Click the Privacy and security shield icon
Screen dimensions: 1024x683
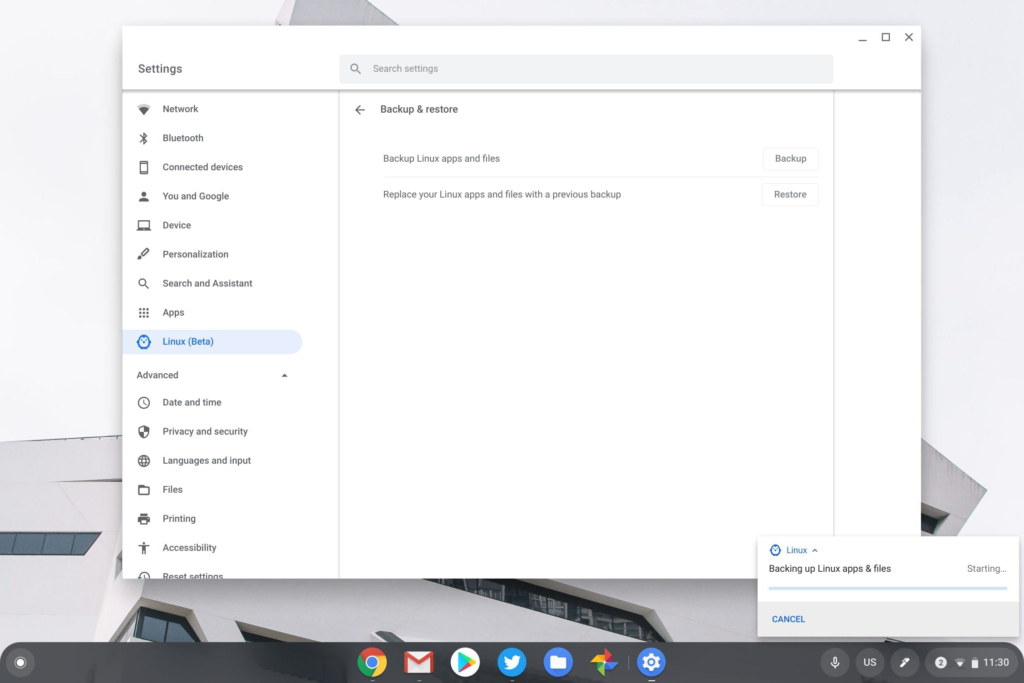144,432
